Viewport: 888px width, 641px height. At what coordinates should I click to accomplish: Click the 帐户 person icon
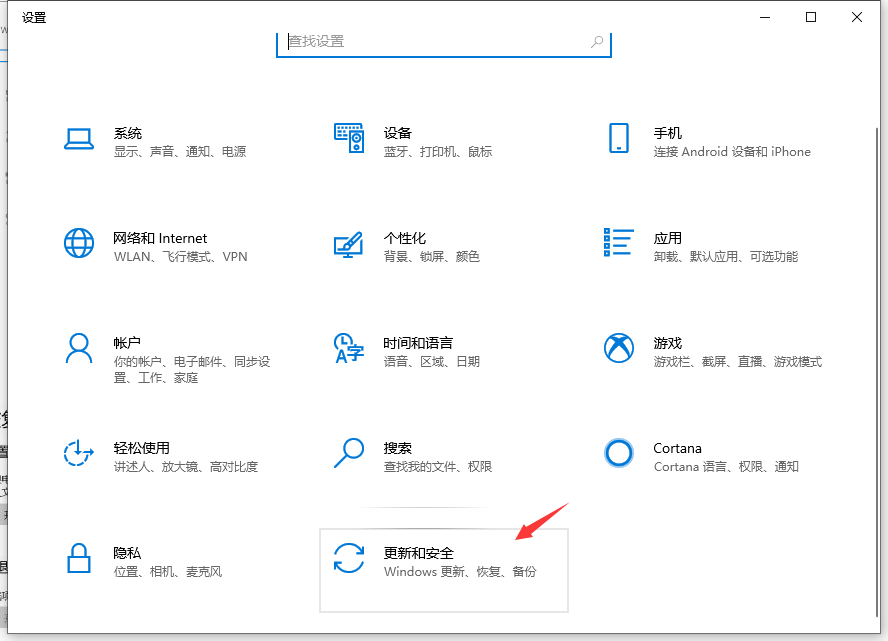click(79, 348)
